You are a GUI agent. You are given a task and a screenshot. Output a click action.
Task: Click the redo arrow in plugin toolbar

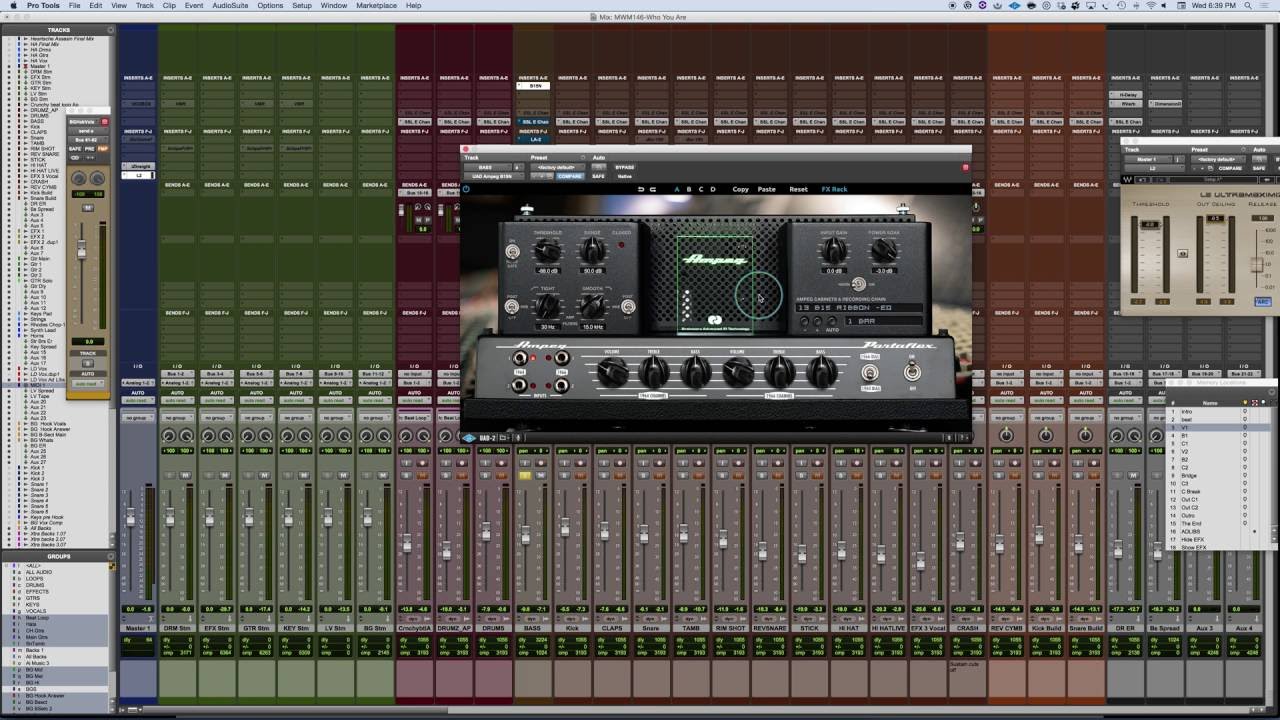pos(653,189)
